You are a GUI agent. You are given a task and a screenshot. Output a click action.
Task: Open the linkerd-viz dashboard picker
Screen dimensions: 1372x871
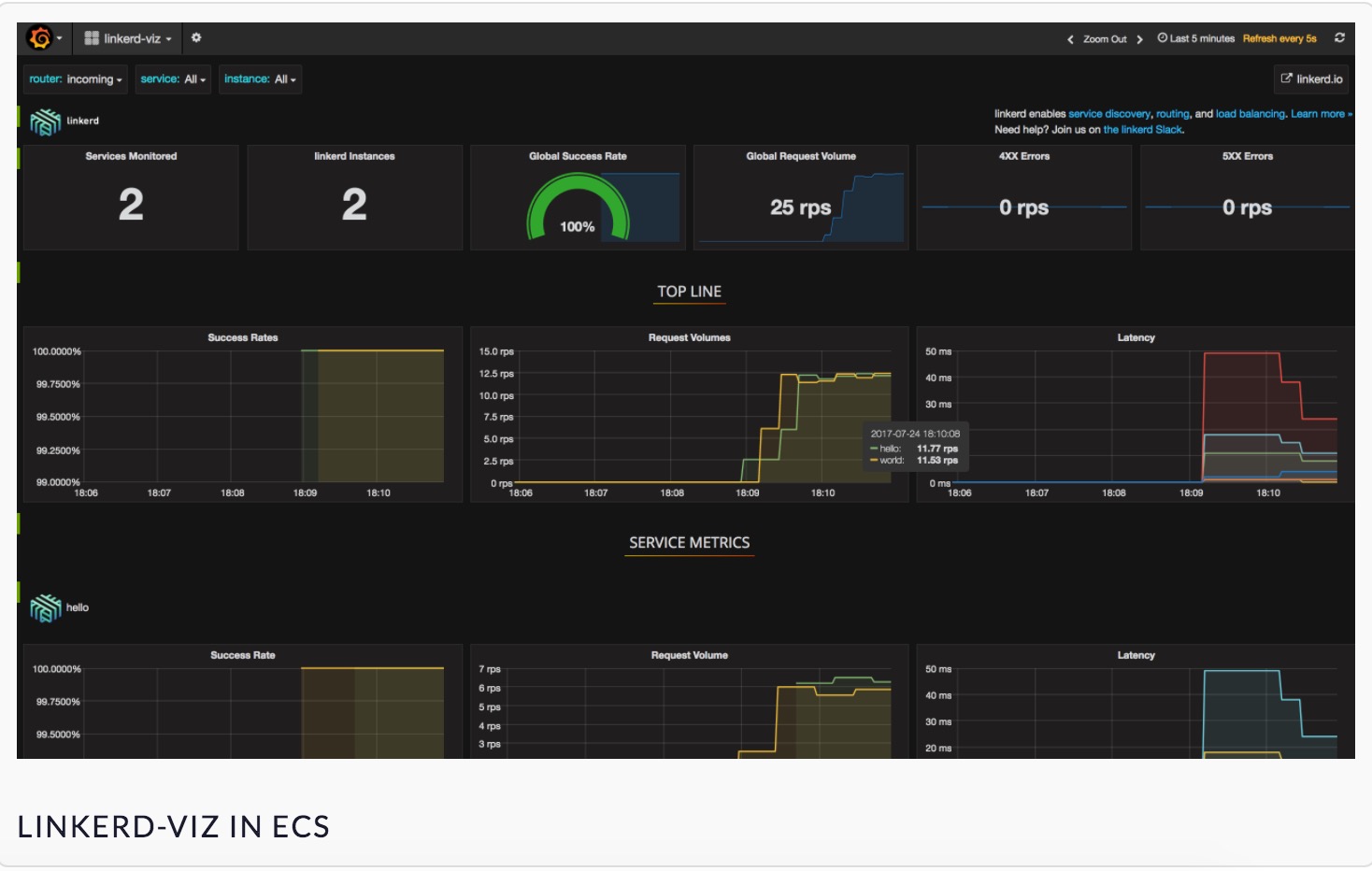(128, 38)
